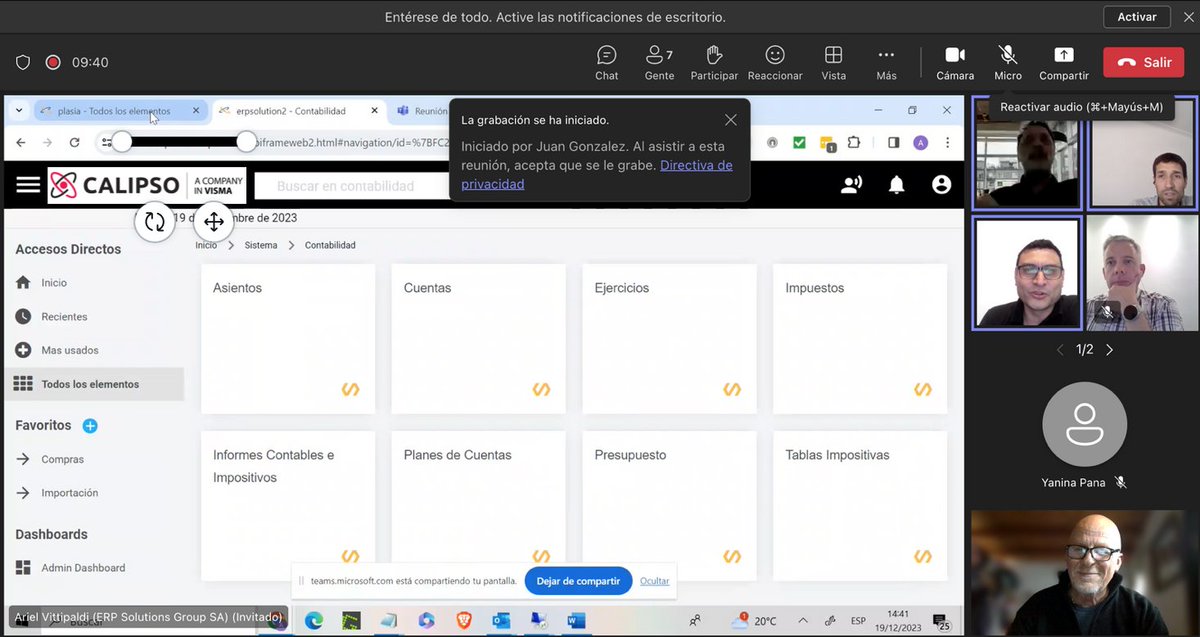Toggle screen sharing with Compartir

1062,62
